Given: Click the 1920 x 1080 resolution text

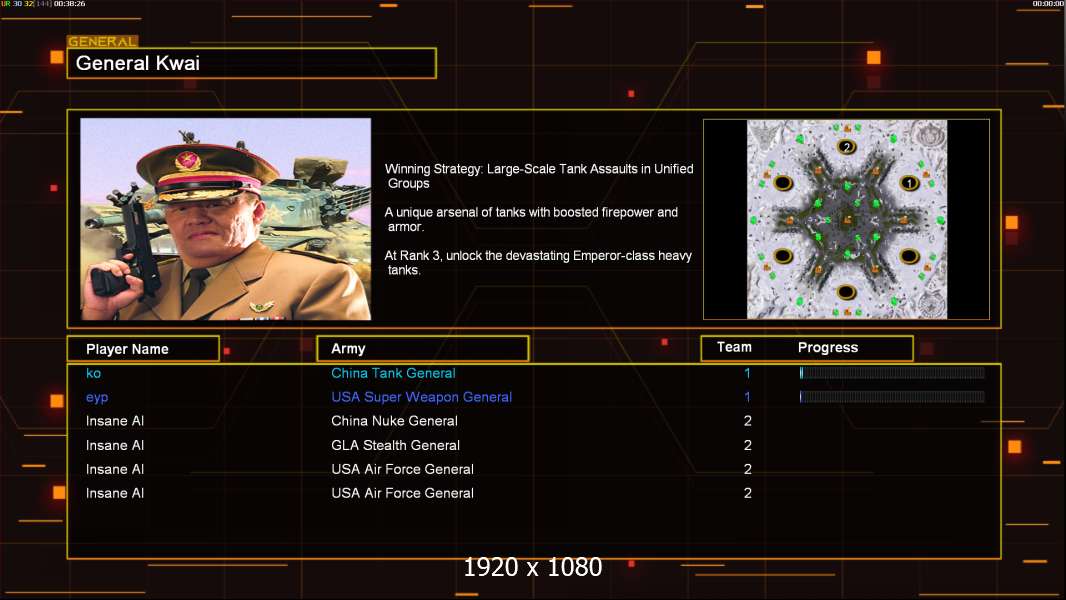Looking at the screenshot, I should tap(532, 567).
